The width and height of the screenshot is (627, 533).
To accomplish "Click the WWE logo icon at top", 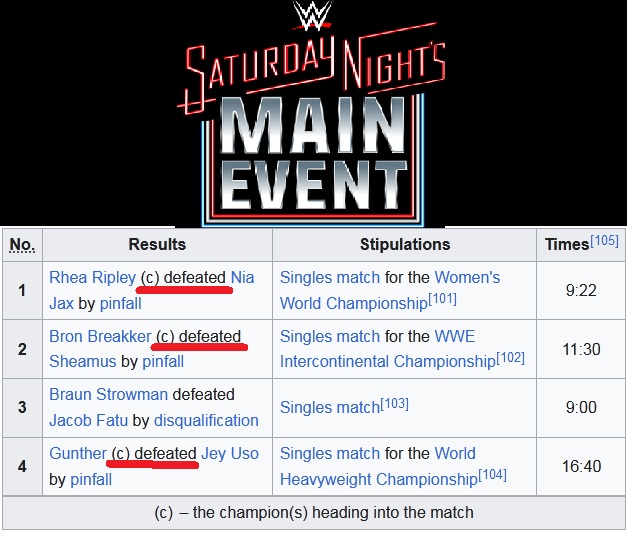I will [x=313, y=17].
